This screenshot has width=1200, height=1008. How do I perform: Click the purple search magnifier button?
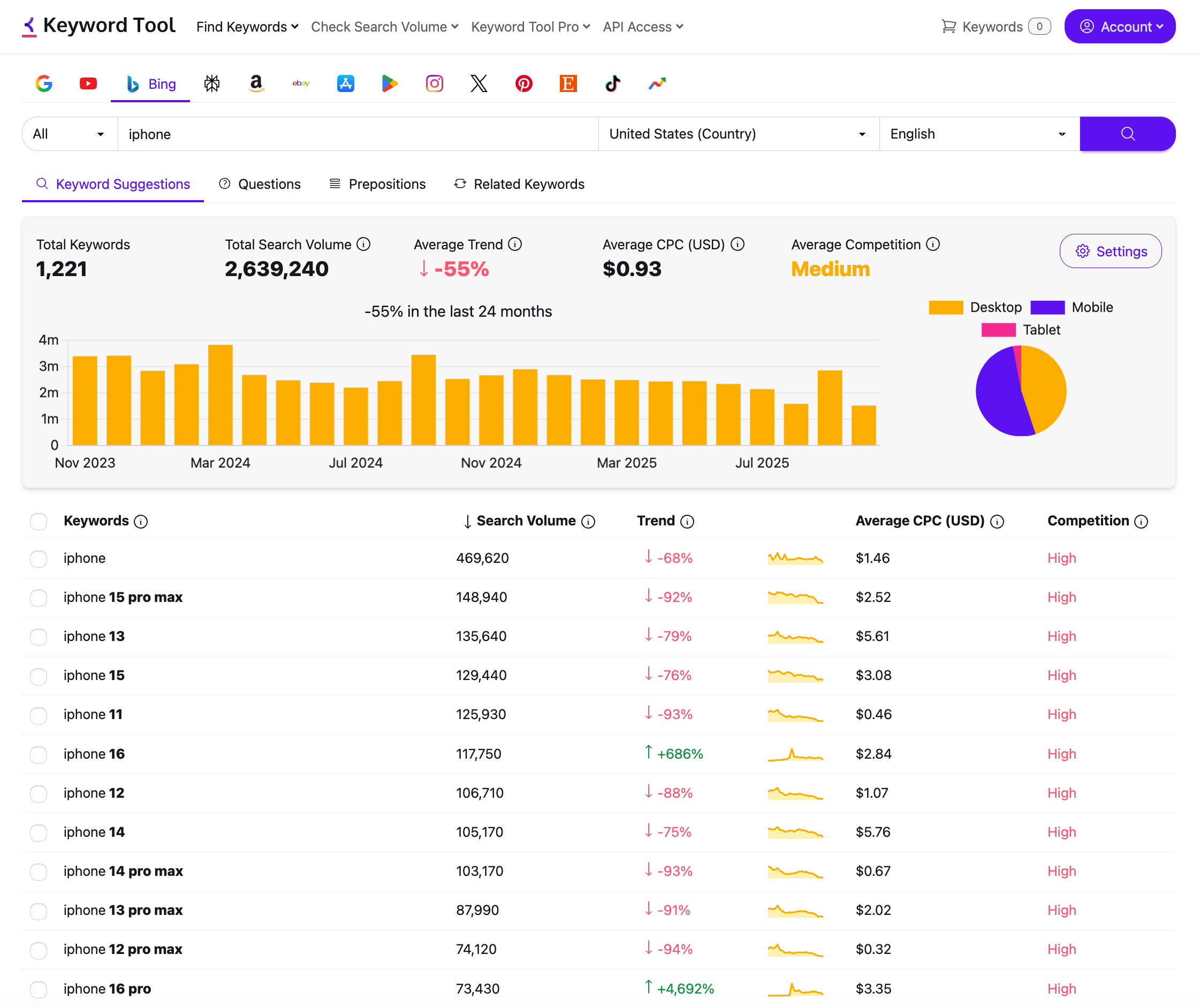pos(1127,134)
